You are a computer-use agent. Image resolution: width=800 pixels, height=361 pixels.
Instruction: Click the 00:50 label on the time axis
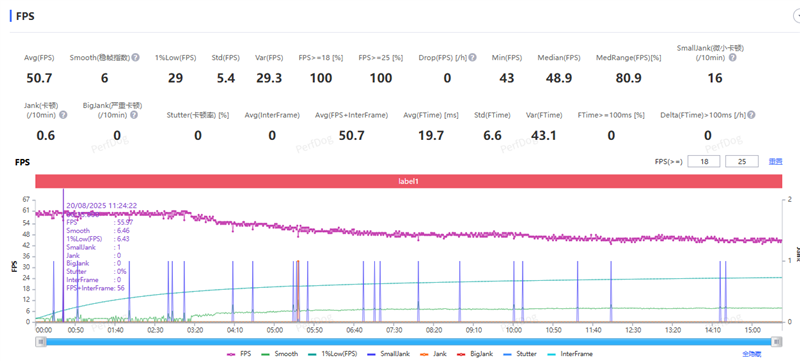coord(76,330)
